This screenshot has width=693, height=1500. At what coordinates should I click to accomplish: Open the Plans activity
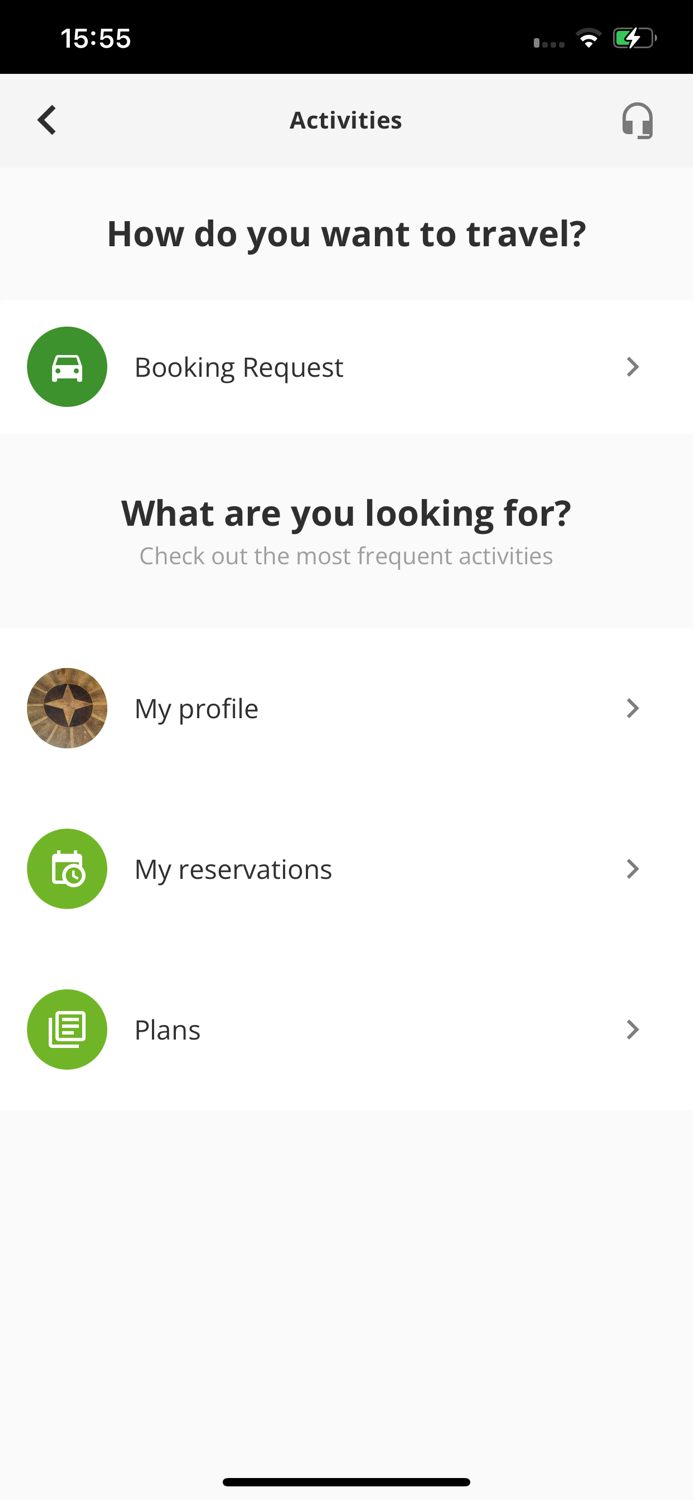click(x=167, y=1029)
